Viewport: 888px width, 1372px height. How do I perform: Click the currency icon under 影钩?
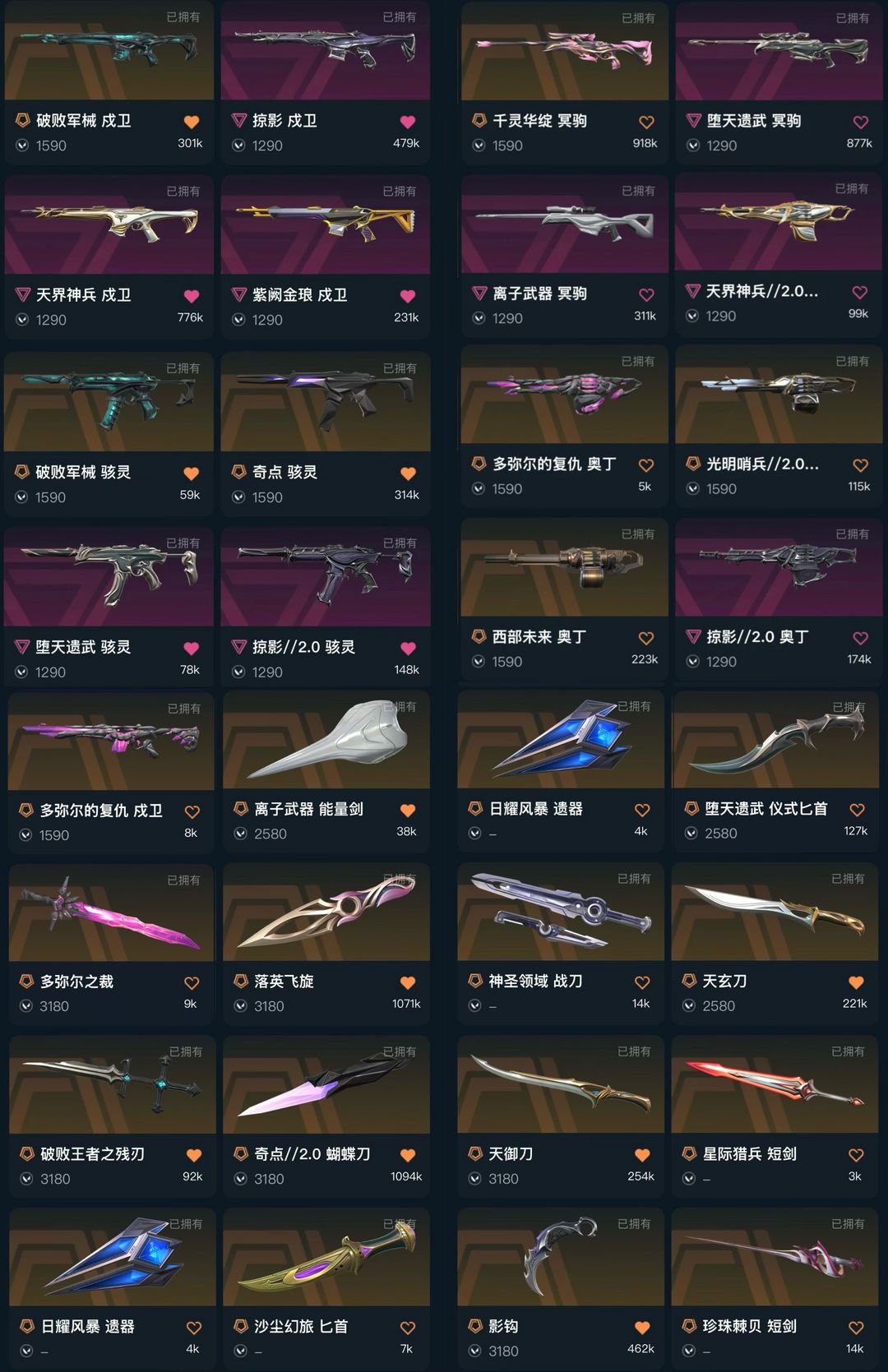pyautogui.click(x=474, y=1351)
